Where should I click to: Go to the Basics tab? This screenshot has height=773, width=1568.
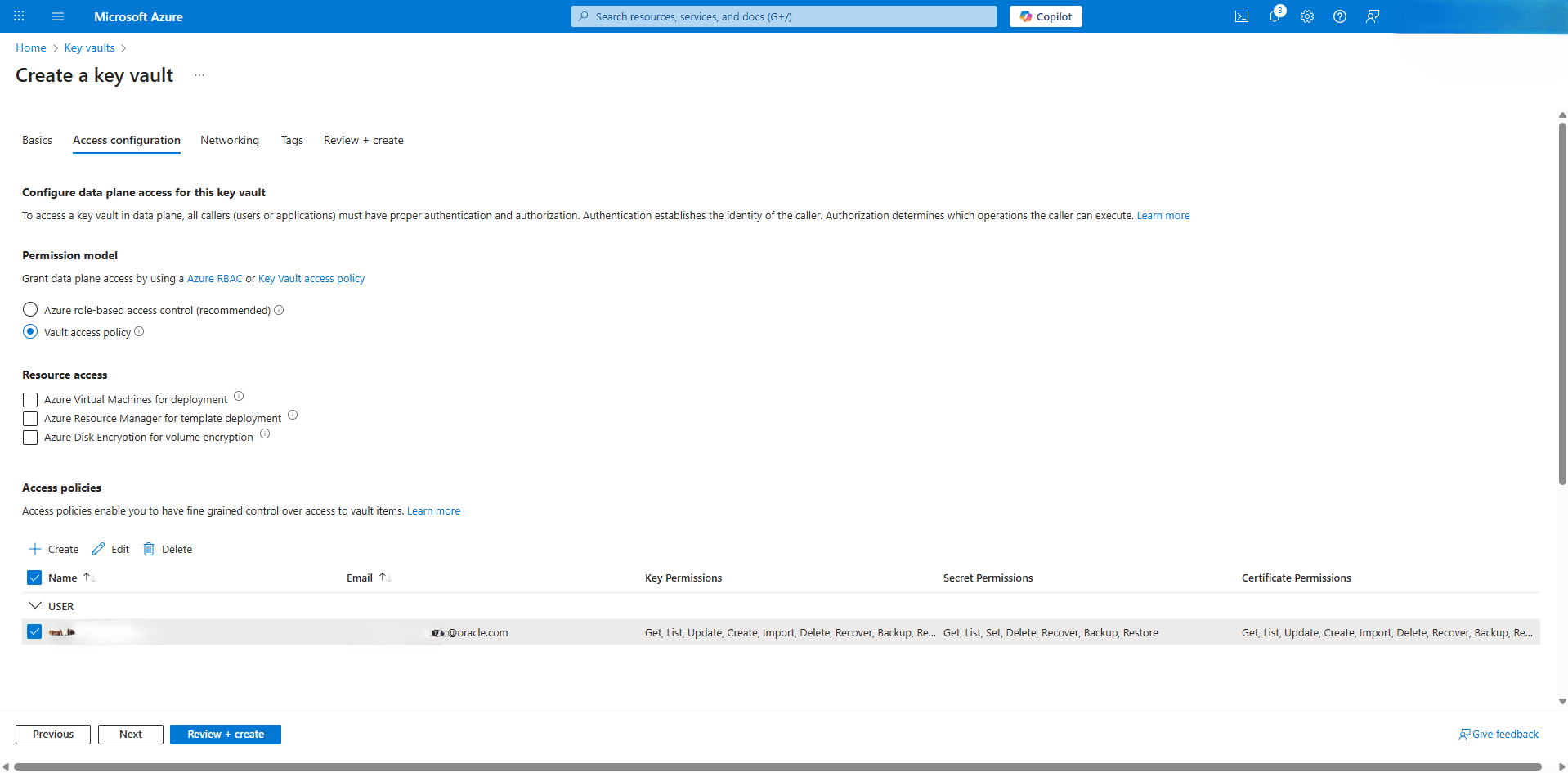37,140
